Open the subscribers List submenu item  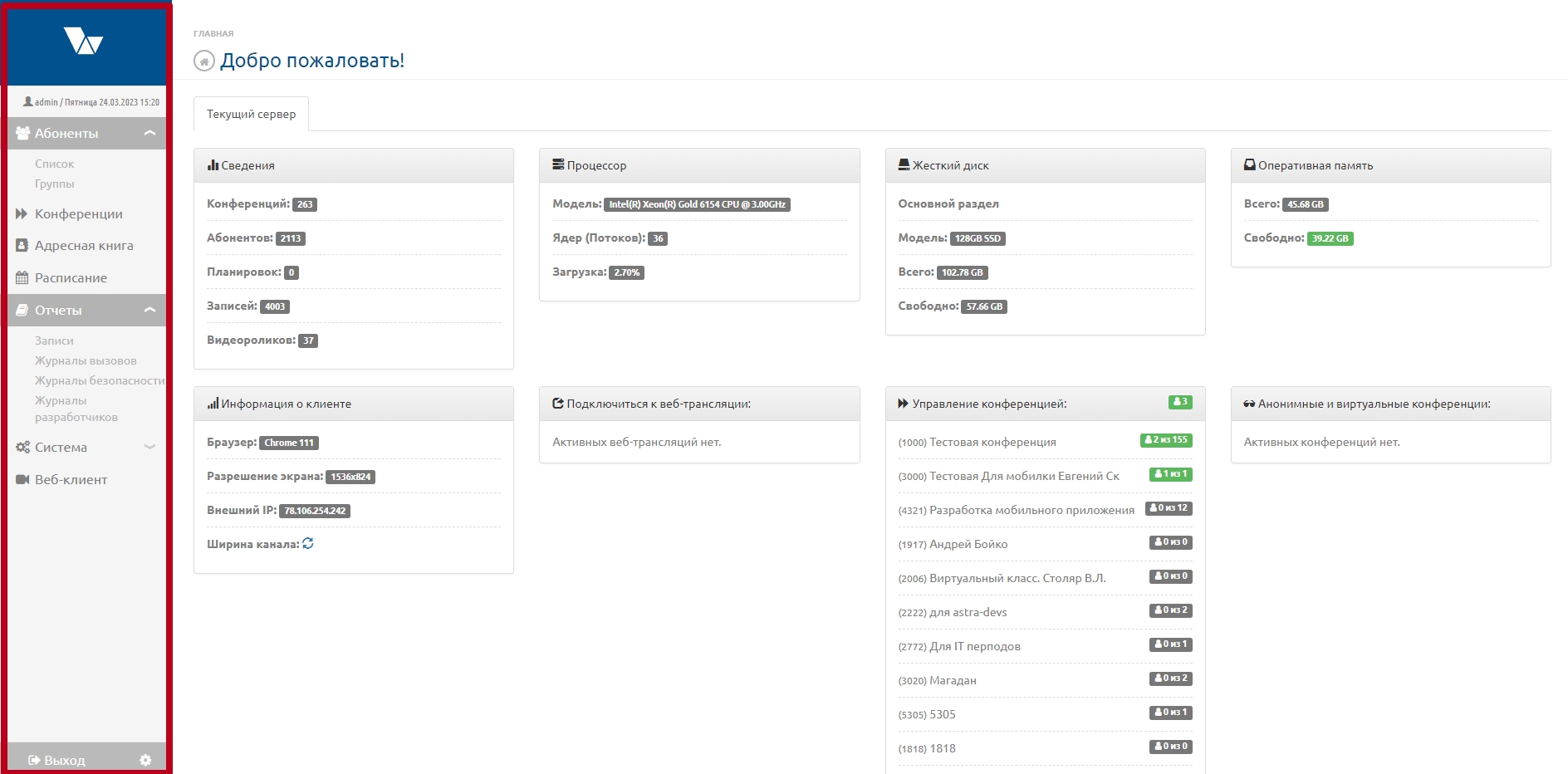pos(55,164)
